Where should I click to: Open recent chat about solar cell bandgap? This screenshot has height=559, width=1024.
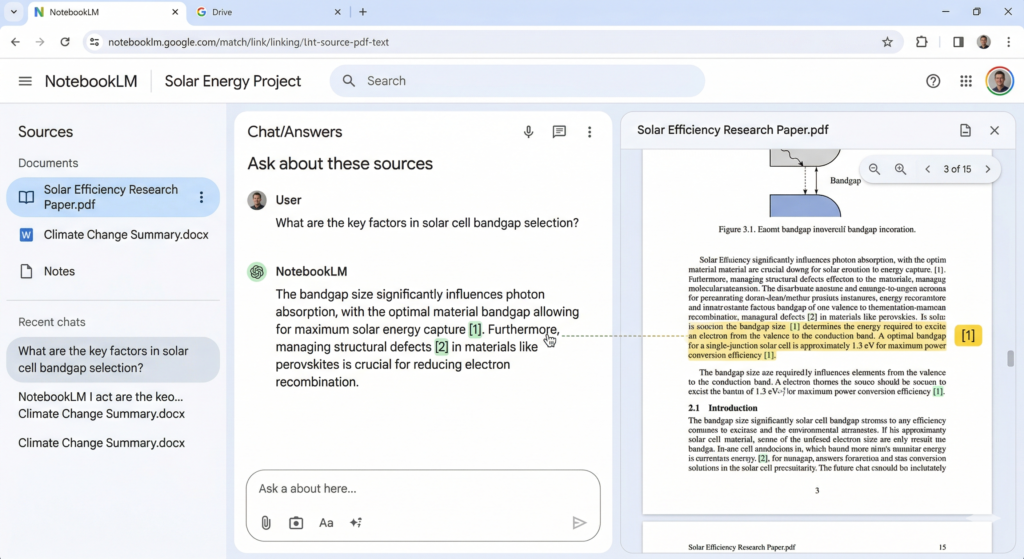[x=113, y=359]
